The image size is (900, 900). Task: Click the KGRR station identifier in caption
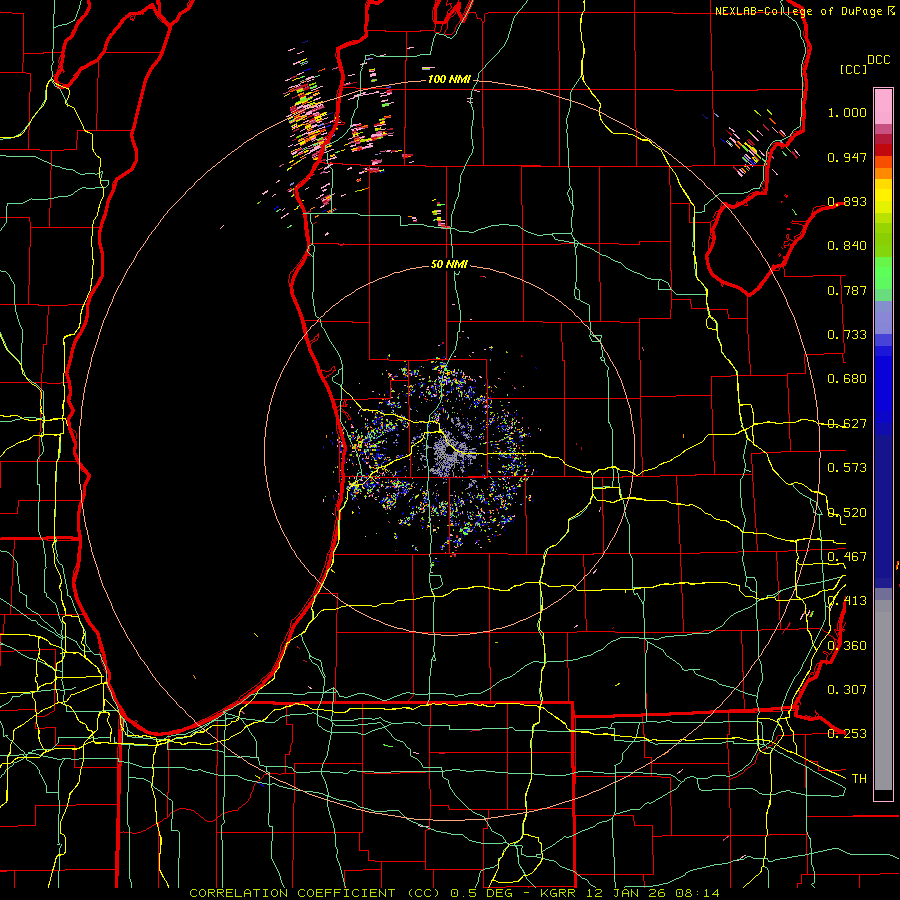(x=557, y=893)
